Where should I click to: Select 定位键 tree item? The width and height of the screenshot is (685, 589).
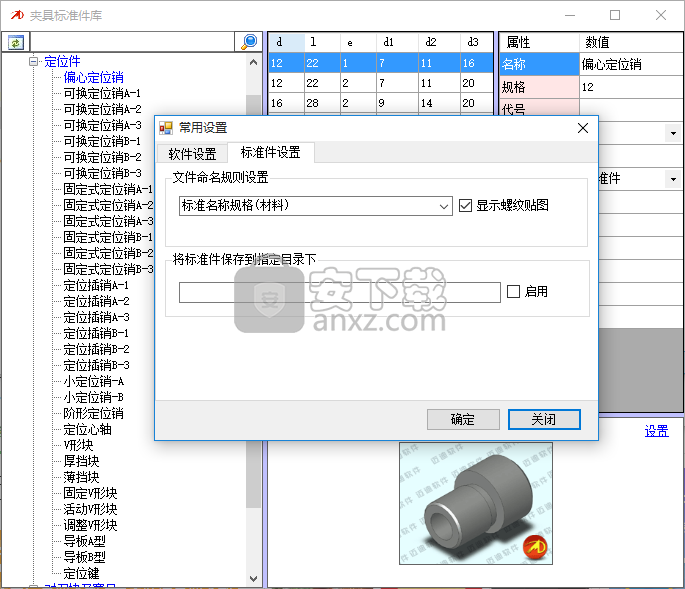81,573
